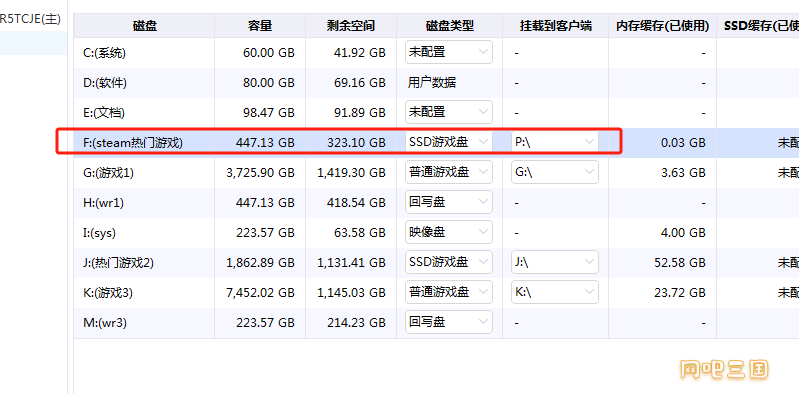
Task: Click the 1,131.41 GB free space cell
Action: coord(351,262)
